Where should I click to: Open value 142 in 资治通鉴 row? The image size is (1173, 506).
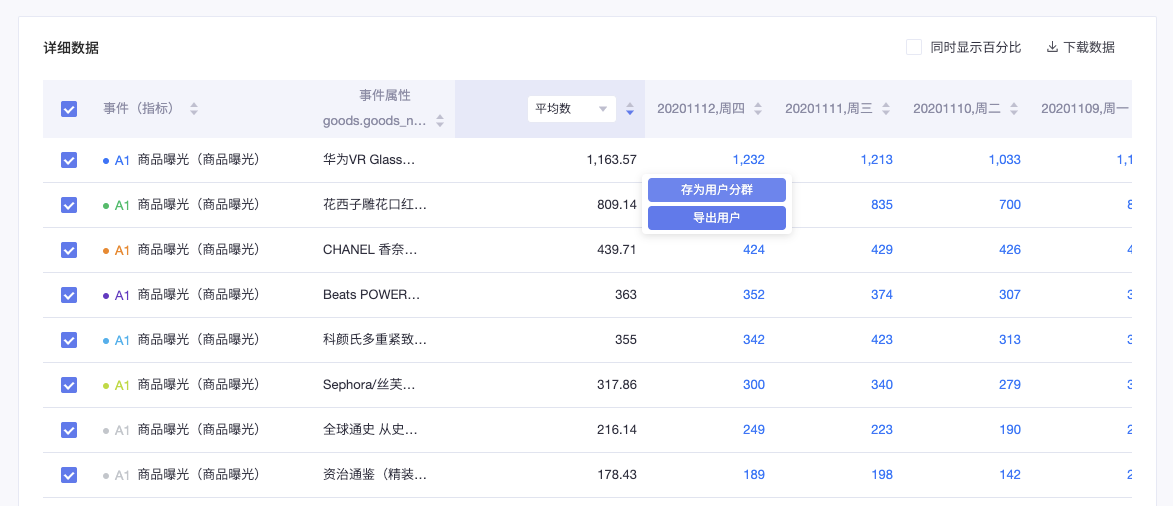click(x=1010, y=474)
